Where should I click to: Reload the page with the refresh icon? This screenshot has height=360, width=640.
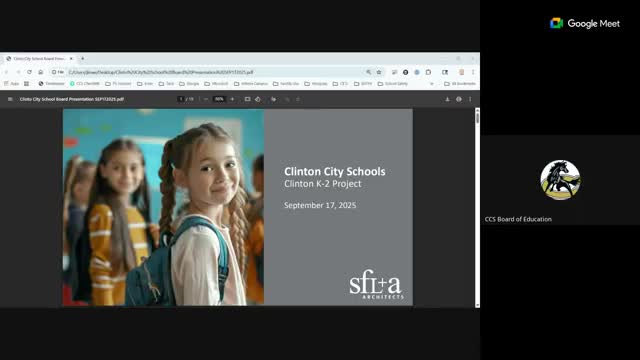coord(29,72)
